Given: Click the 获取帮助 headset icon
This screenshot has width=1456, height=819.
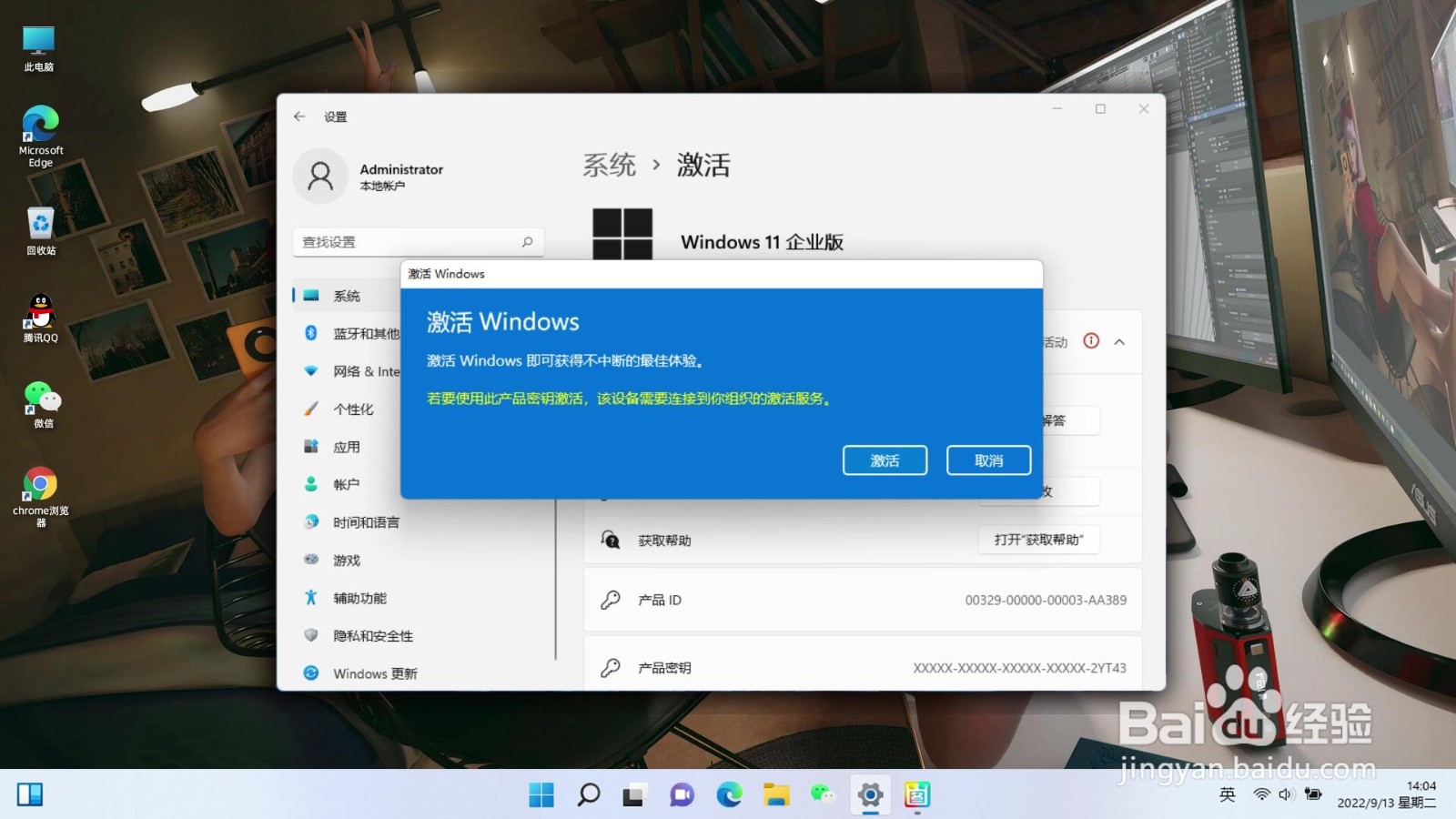Looking at the screenshot, I should click(x=611, y=540).
